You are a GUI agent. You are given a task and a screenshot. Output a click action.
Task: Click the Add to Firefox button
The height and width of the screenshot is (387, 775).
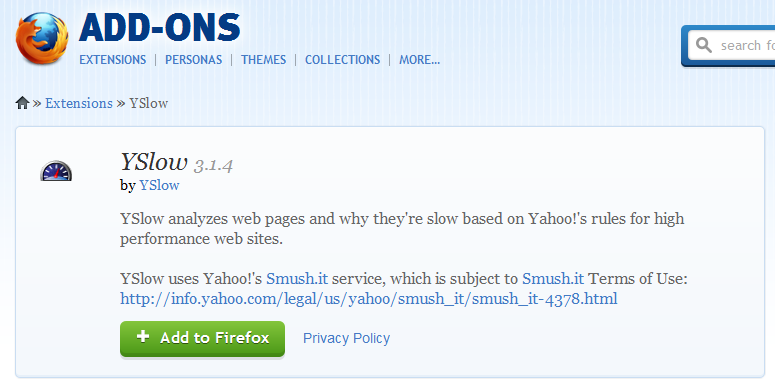point(203,339)
